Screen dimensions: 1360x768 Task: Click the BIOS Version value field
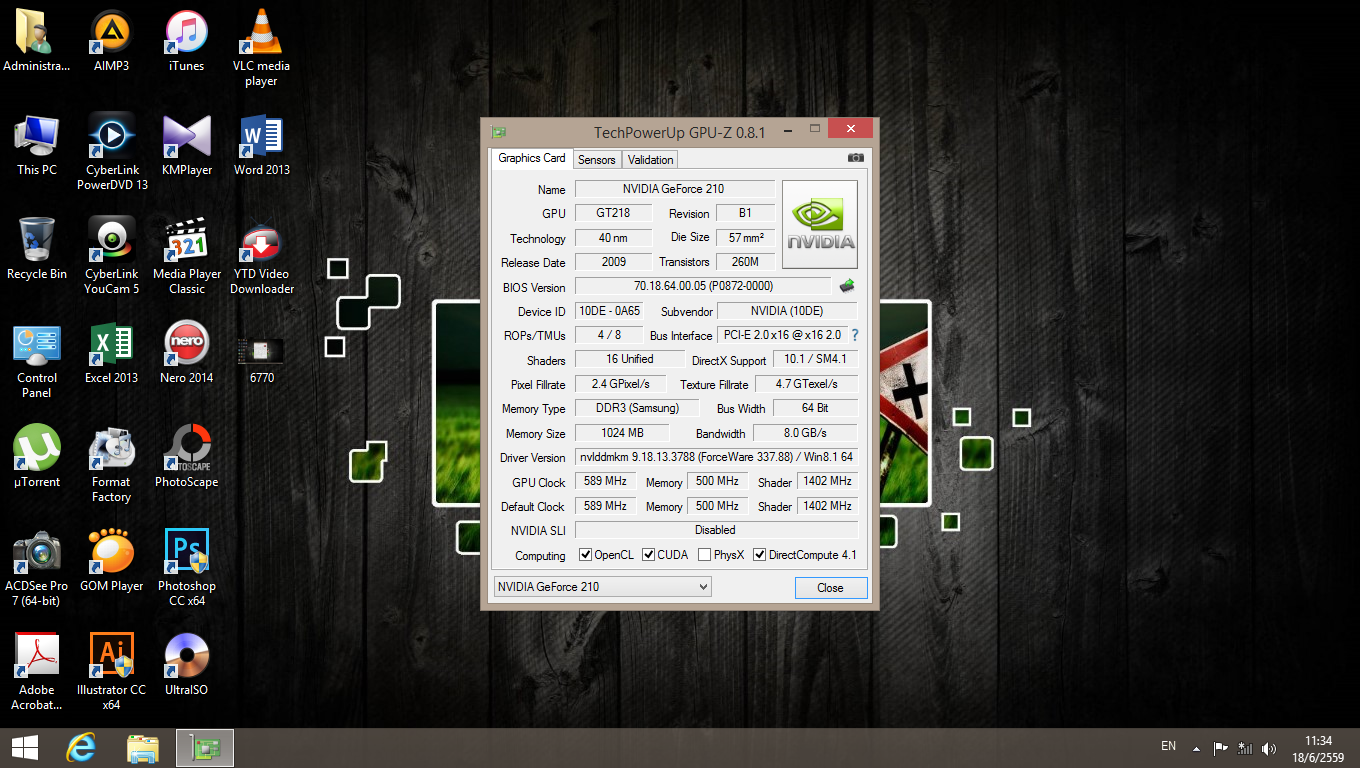(x=703, y=286)
